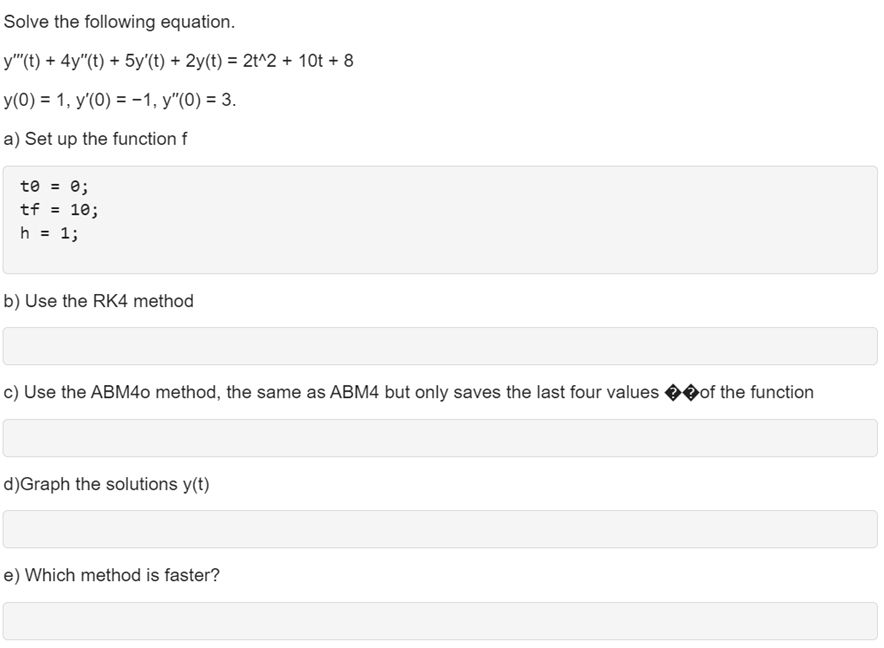
Task: Click the 'e) Which method is faster?' label
Action: click(112, 575)
